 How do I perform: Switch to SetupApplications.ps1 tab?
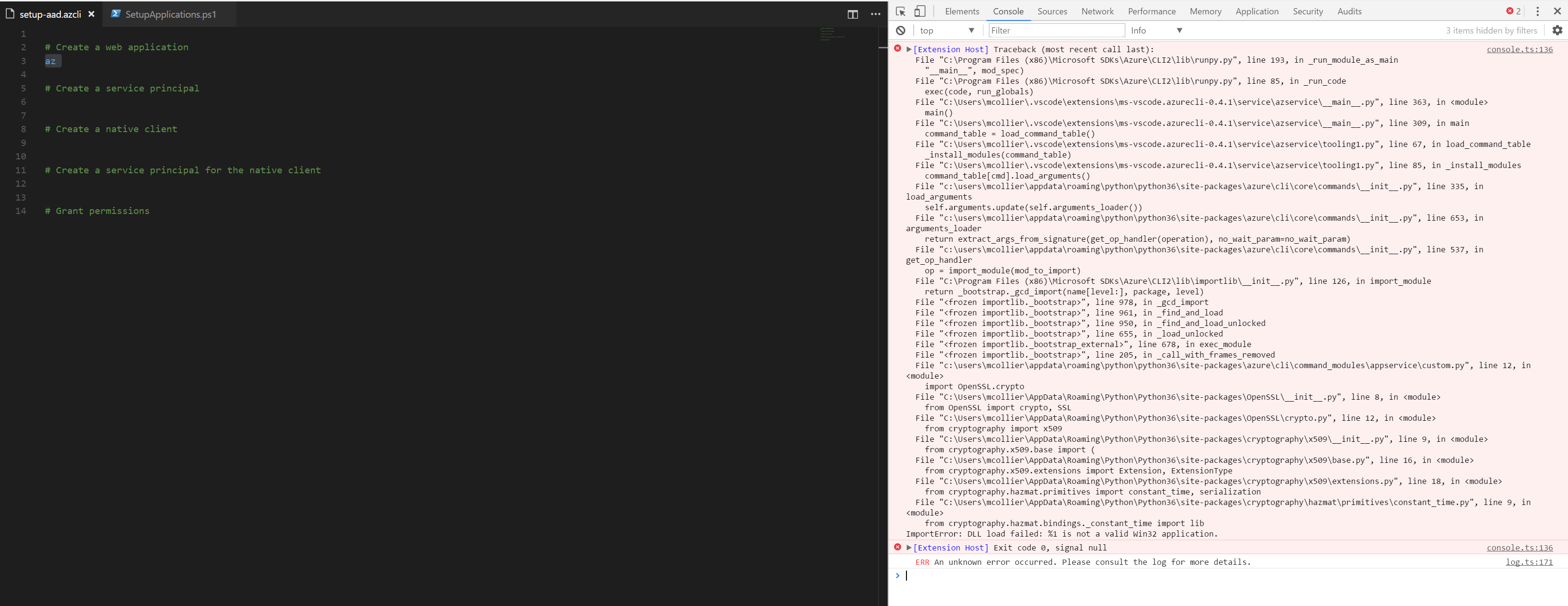pyautogui.click(x=170, y=14)
